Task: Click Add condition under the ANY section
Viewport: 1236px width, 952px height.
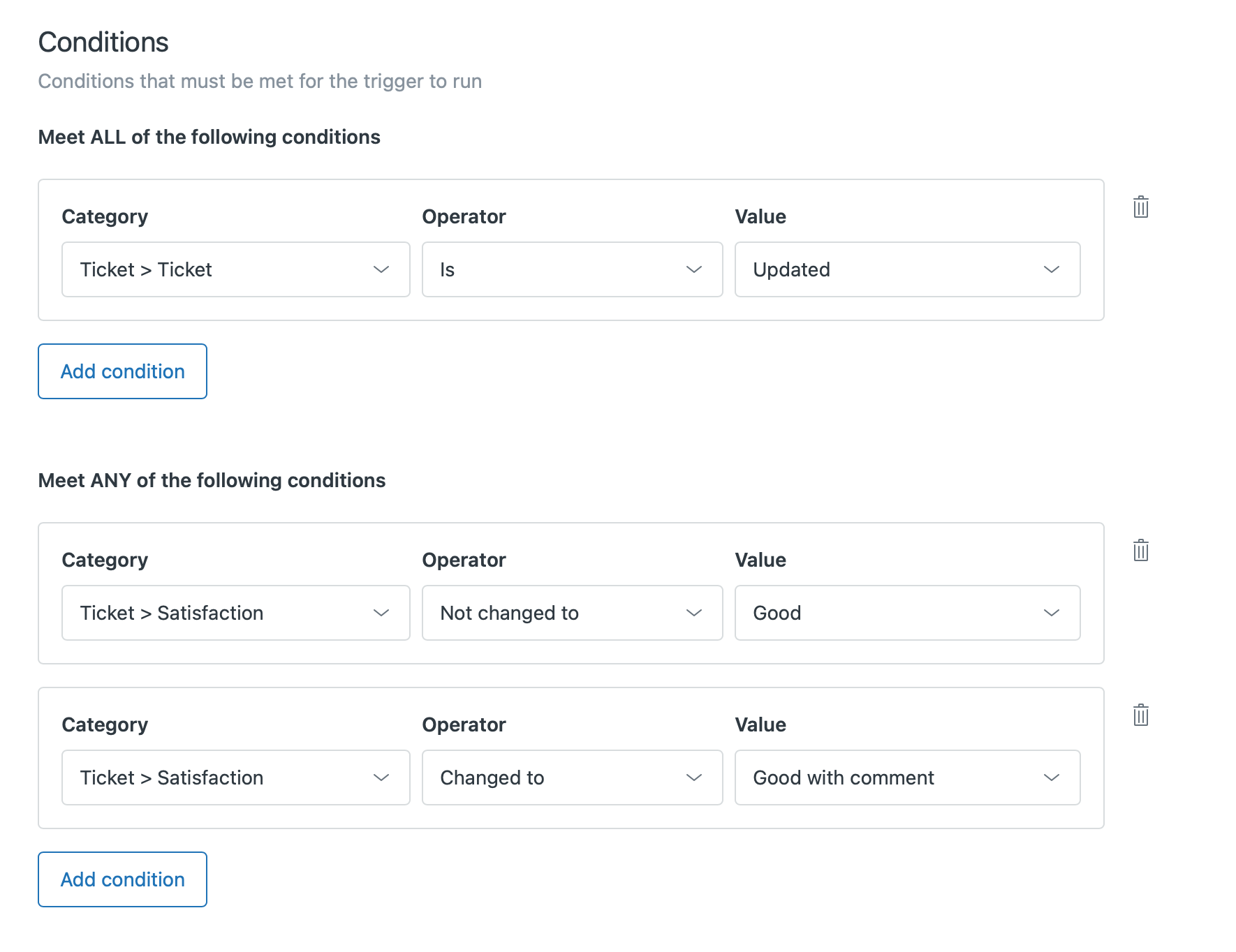Action: [x=122, y=879]
